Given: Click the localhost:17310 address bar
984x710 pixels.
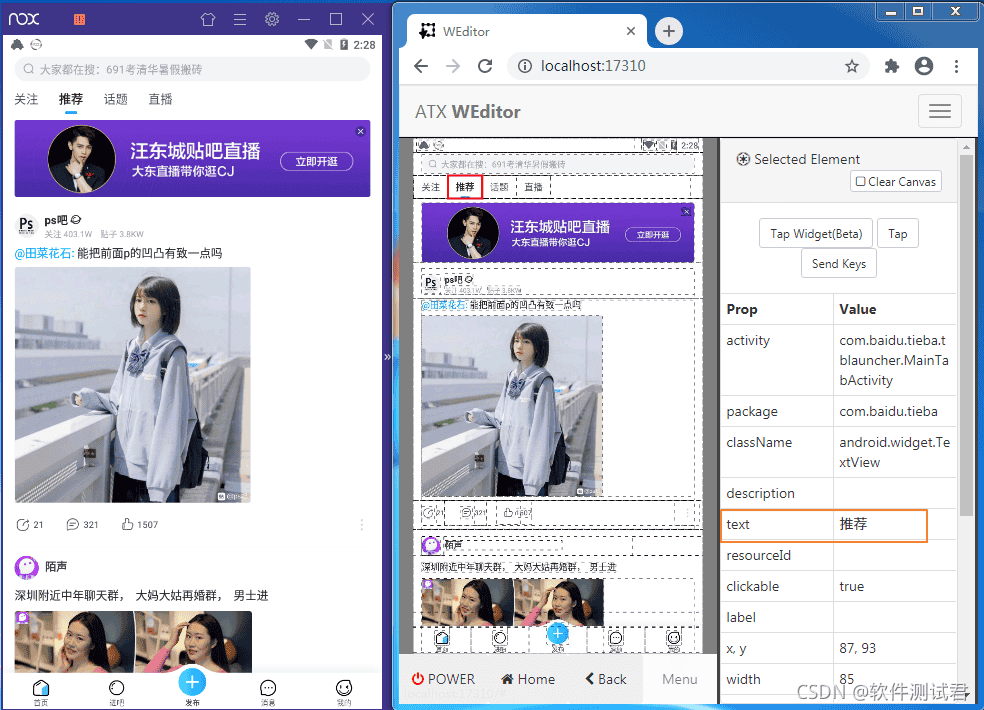Looking at the screenshot, I should pyautogui.click(x=590, y=66).
